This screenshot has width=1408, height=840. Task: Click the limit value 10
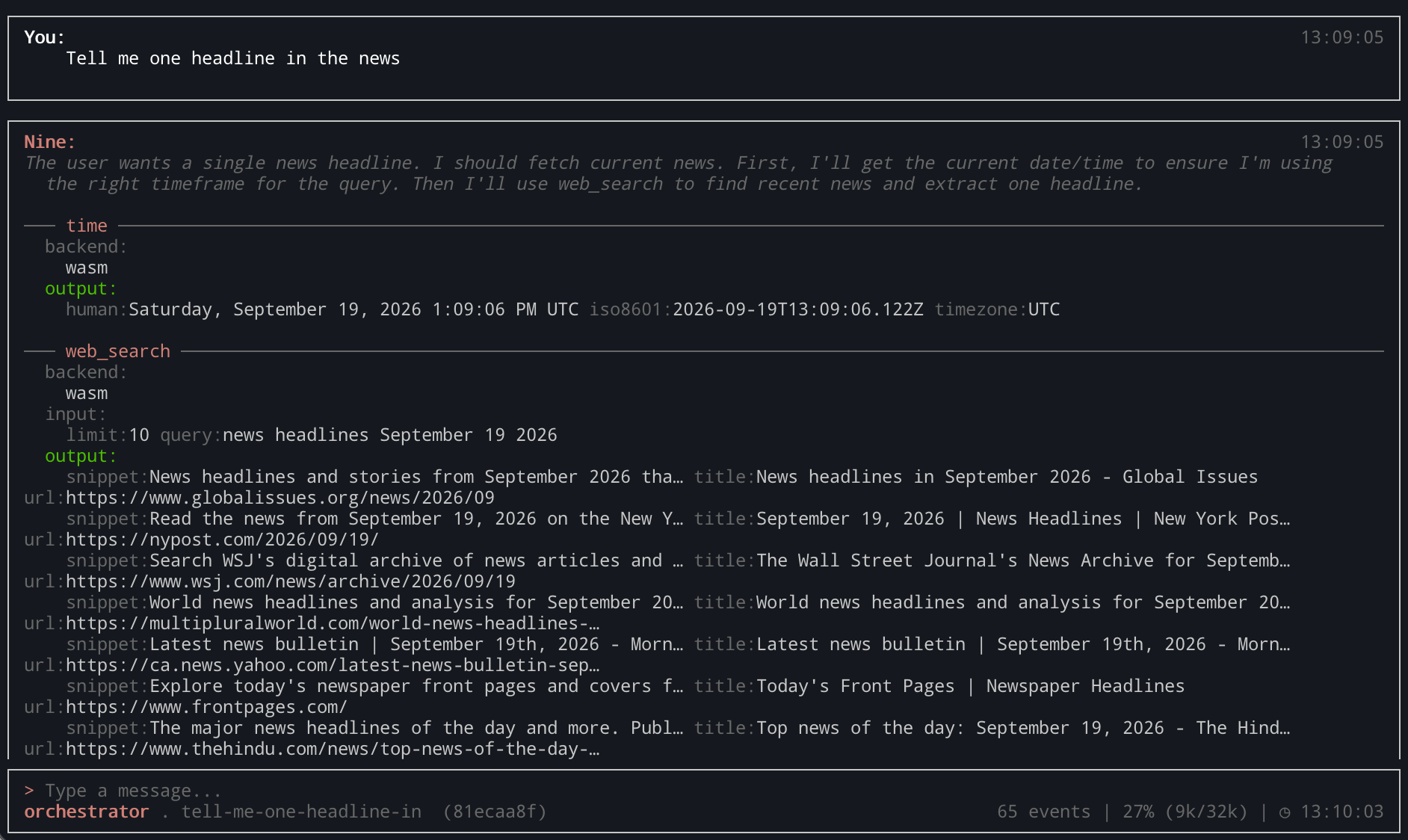(x=139, y=435)
